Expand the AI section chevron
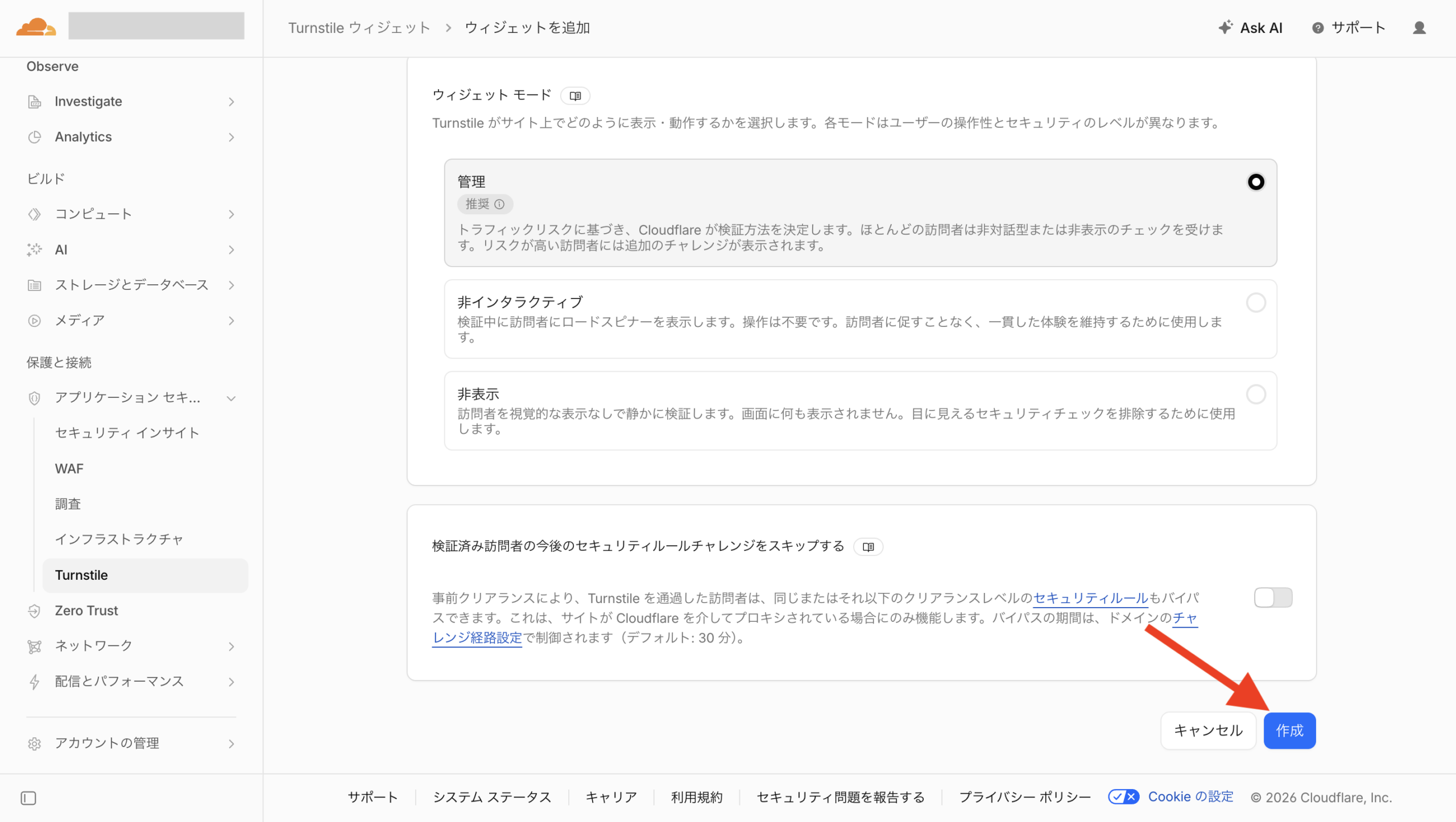 tap(231, 250)
